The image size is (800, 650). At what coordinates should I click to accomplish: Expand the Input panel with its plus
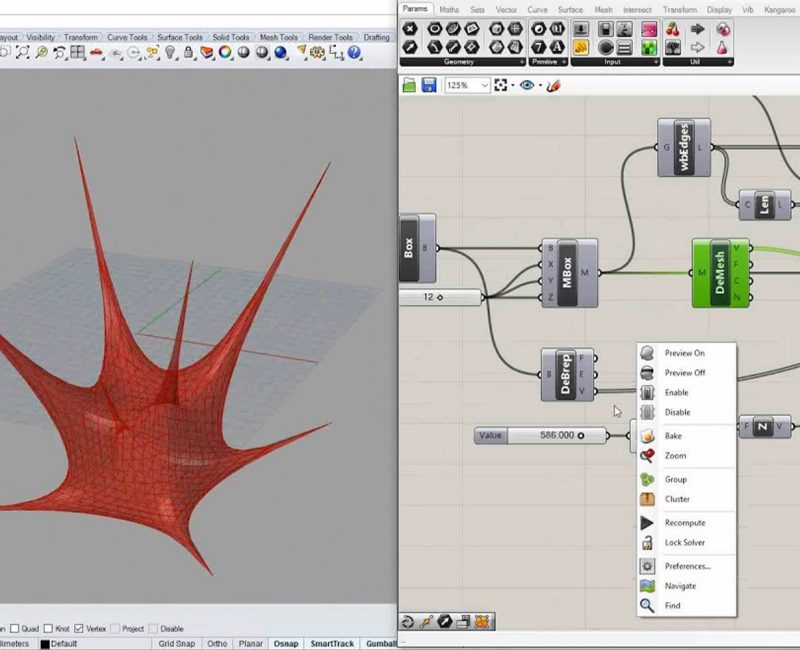coord(656,62)
